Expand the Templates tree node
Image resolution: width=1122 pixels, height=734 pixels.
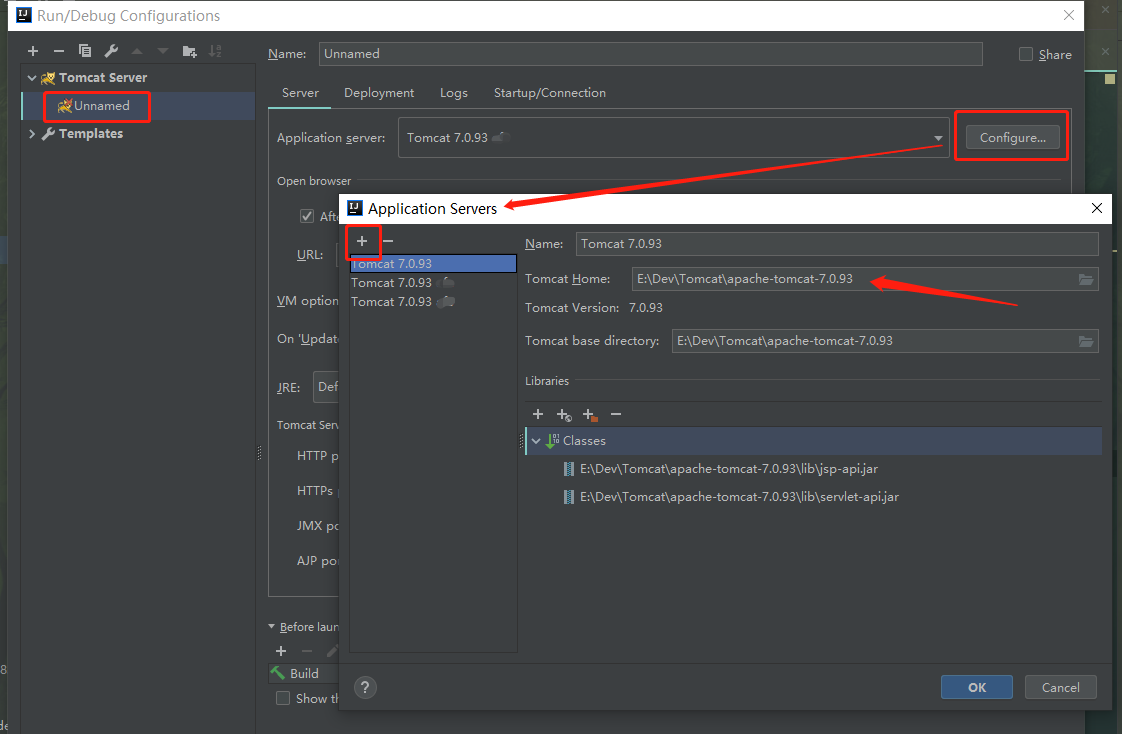(x=31, y=134)
